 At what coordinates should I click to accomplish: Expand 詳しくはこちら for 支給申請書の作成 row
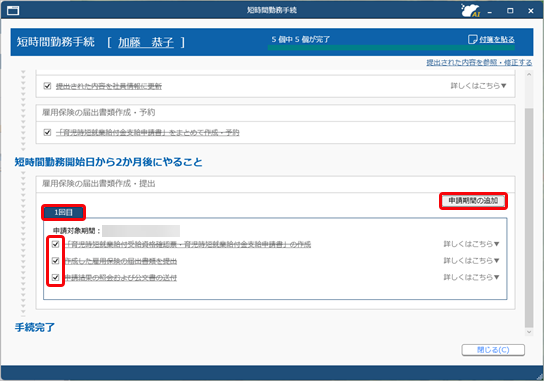click(471, 244)
